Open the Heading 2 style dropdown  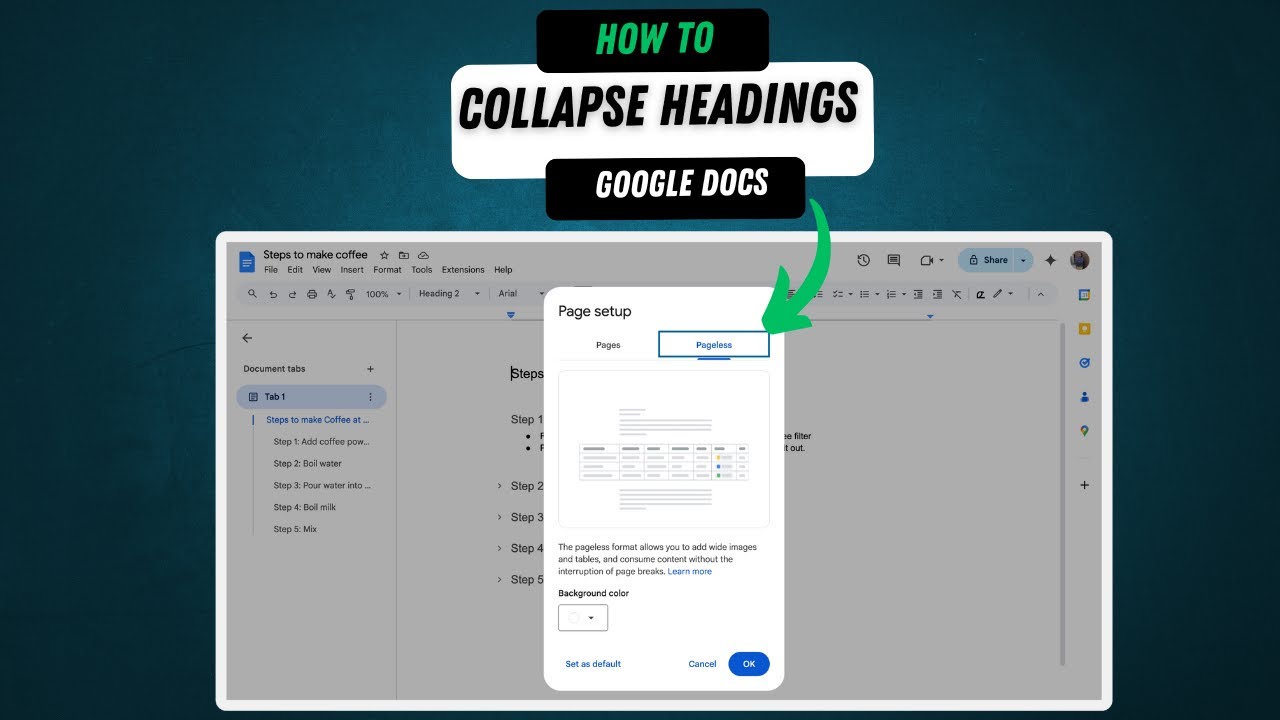pyautogui.click(x=449, y=294)
